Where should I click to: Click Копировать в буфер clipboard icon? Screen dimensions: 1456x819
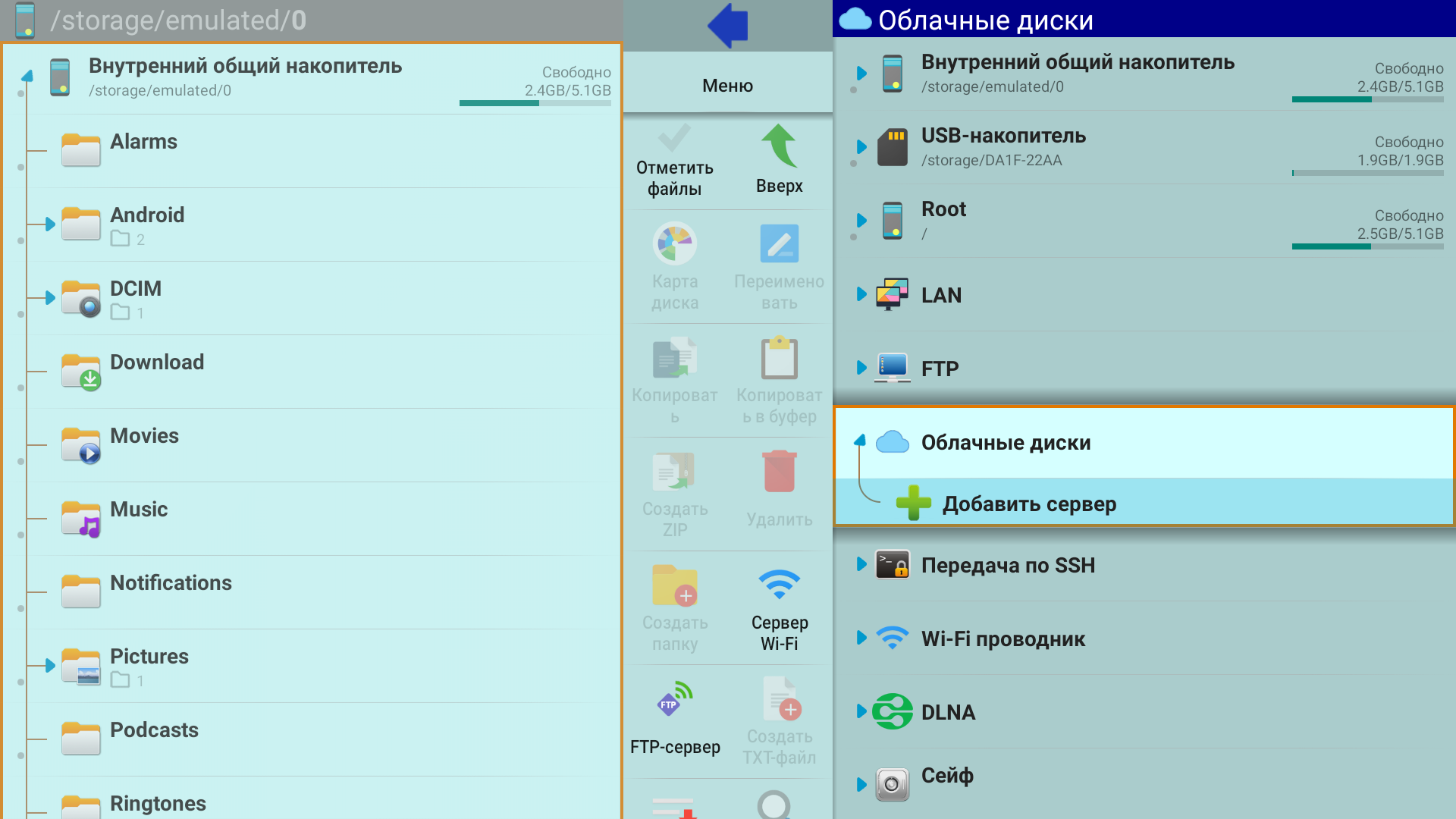click(780, 357)
